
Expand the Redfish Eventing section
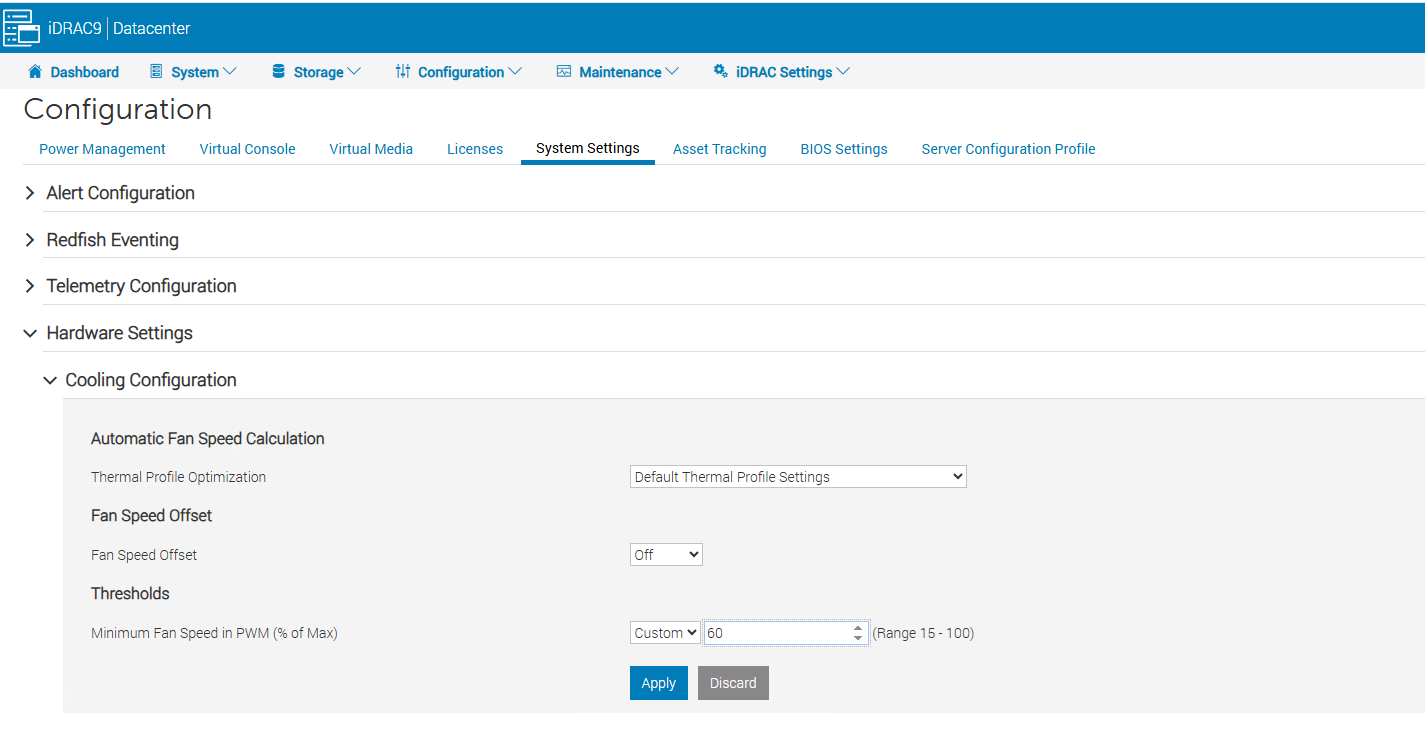point(30,240)
